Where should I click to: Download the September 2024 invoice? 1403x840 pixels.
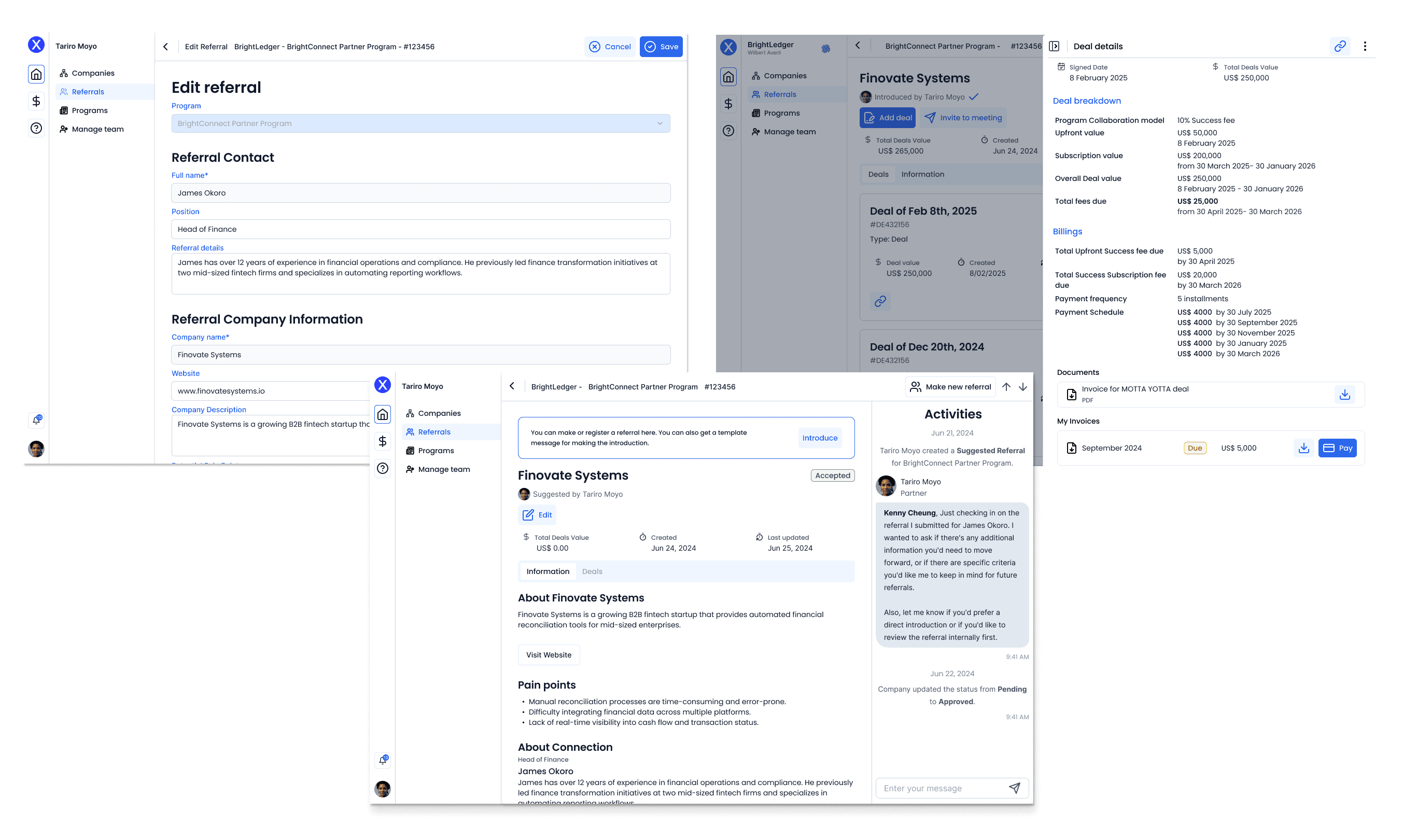pos(1304,447)
